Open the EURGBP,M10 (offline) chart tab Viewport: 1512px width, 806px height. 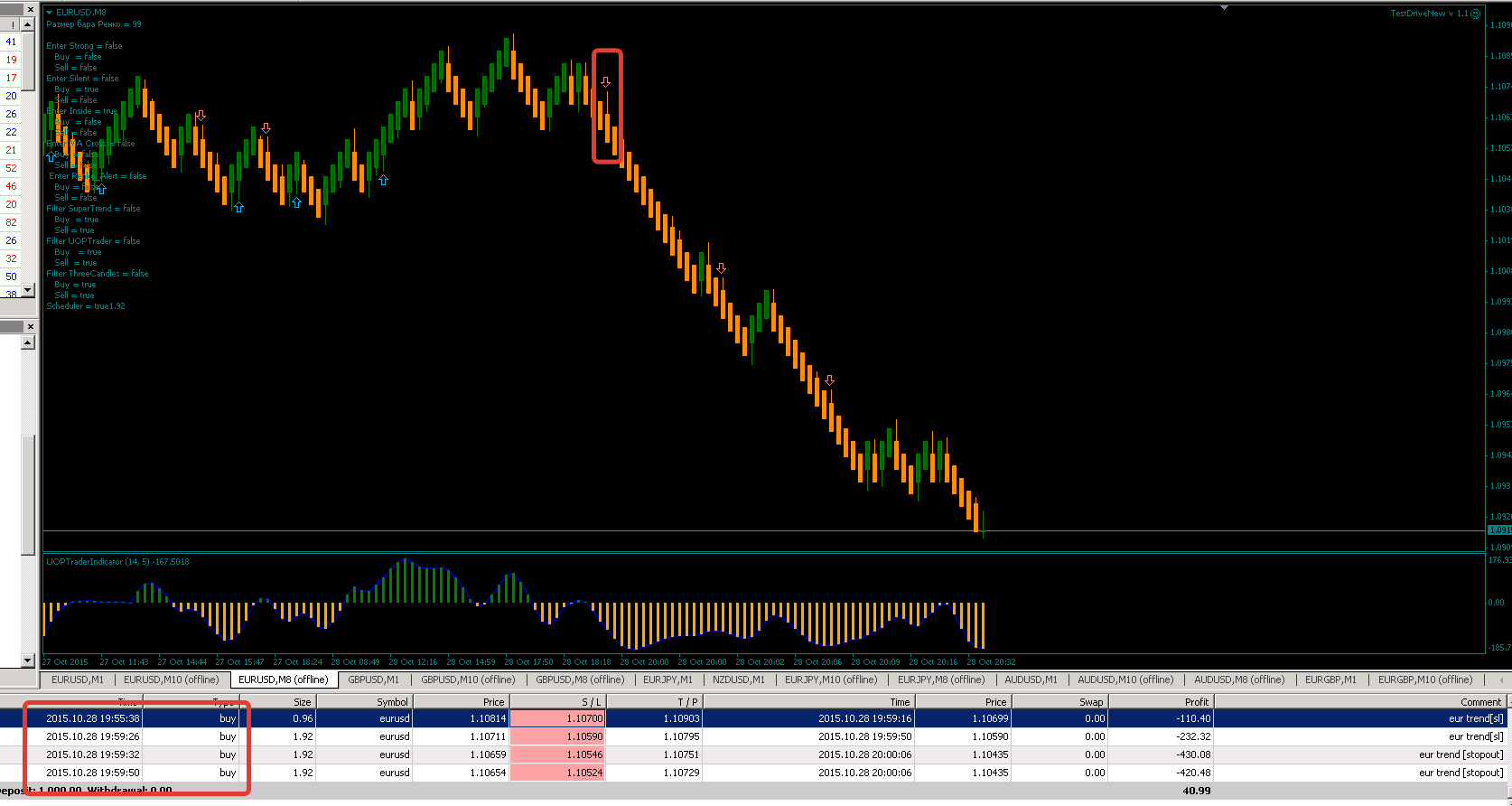pyautogui.click(x=1425, y=679)
